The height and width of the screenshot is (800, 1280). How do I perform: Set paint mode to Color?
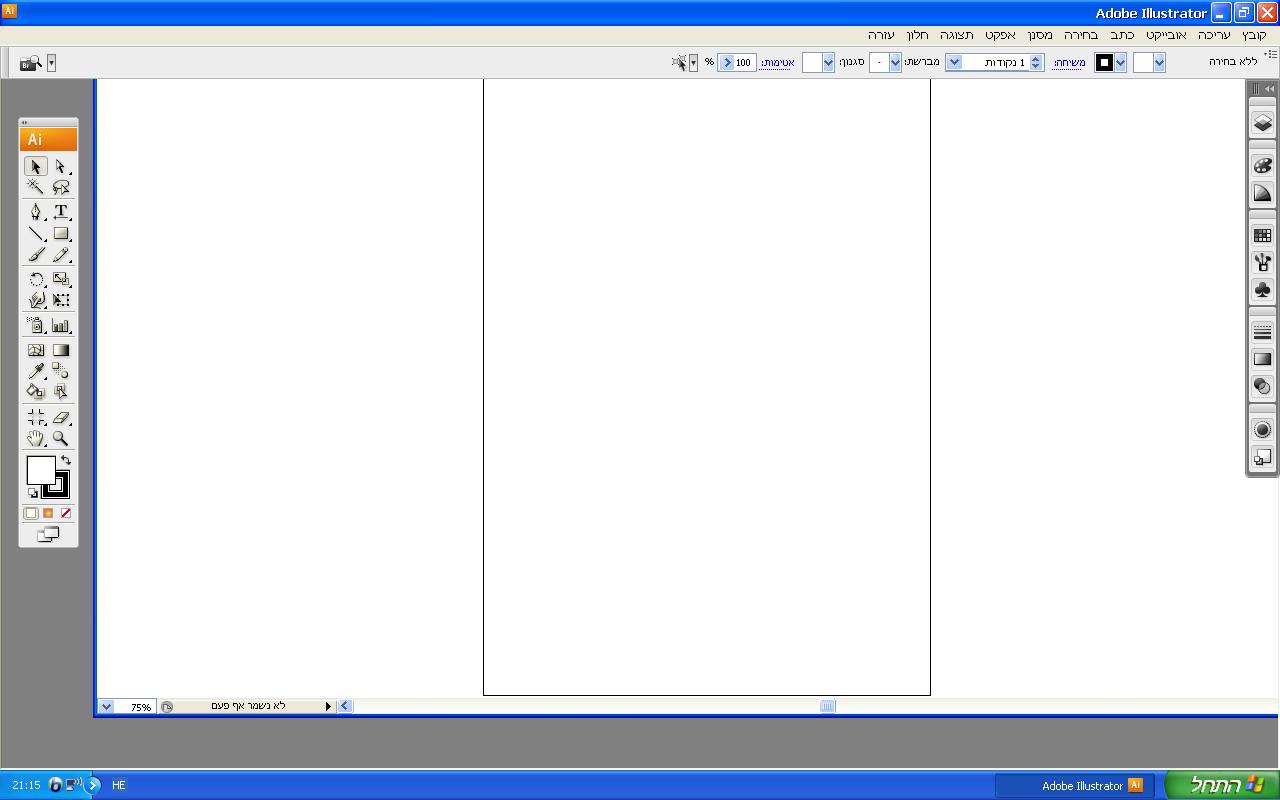(x=31, y=513)
